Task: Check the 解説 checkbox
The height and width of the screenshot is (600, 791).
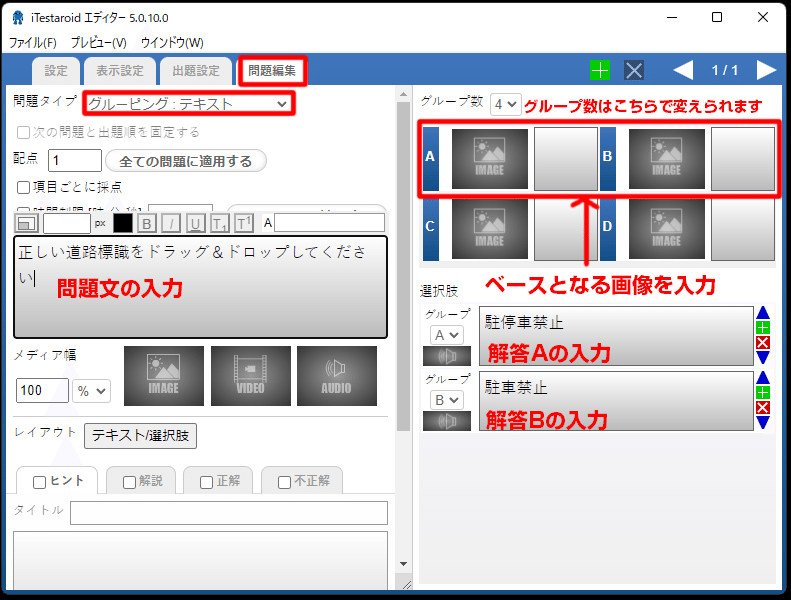Action: (x=130, y=482)
